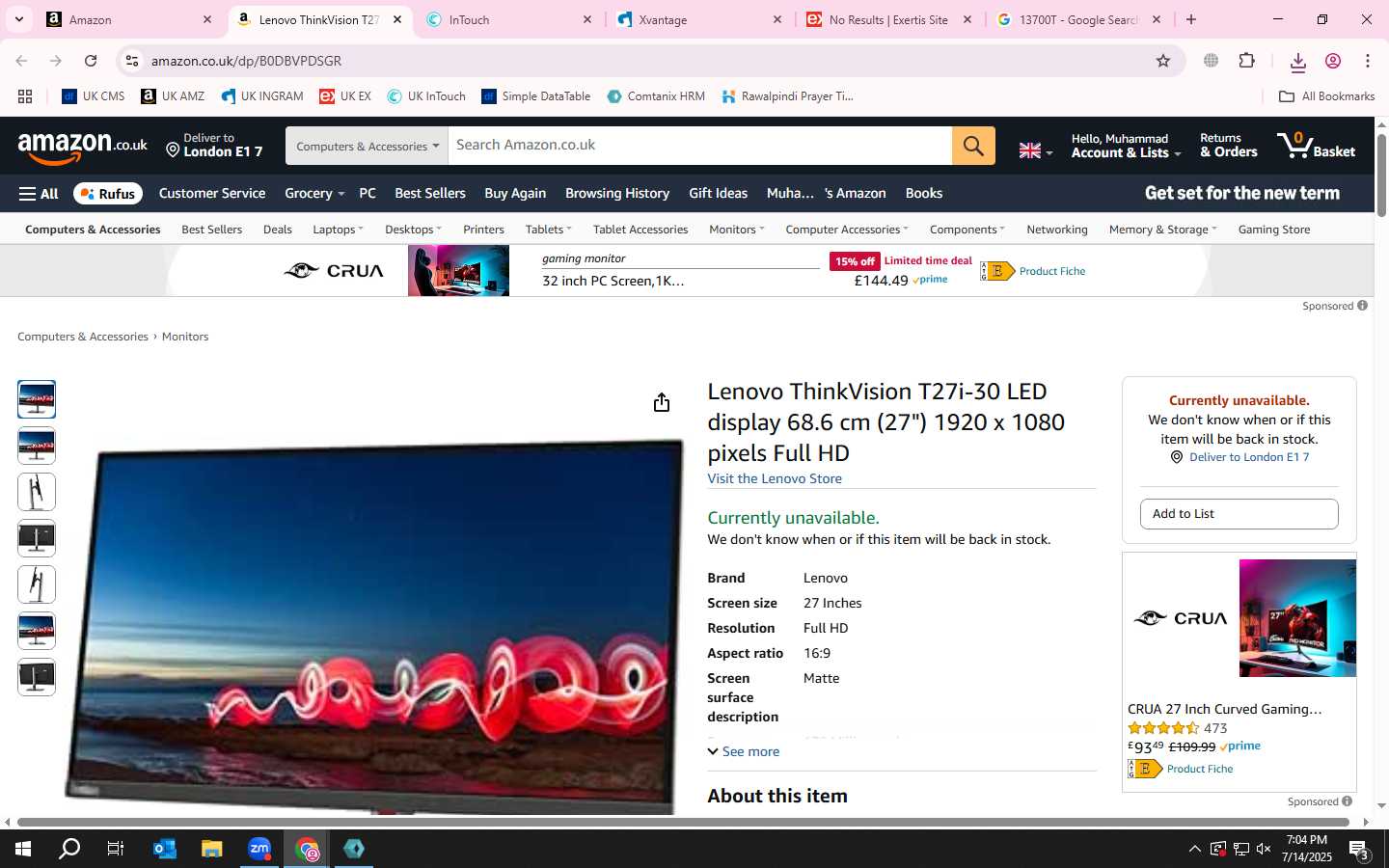Go back using browser back arrow
This screenshot has width=1389, height=868.
pyautogui.click(x=21, y=61)
